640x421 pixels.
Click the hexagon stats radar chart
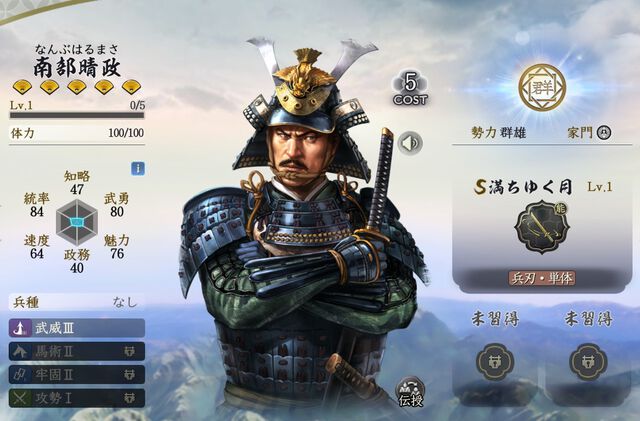click(x=77, y=222)
